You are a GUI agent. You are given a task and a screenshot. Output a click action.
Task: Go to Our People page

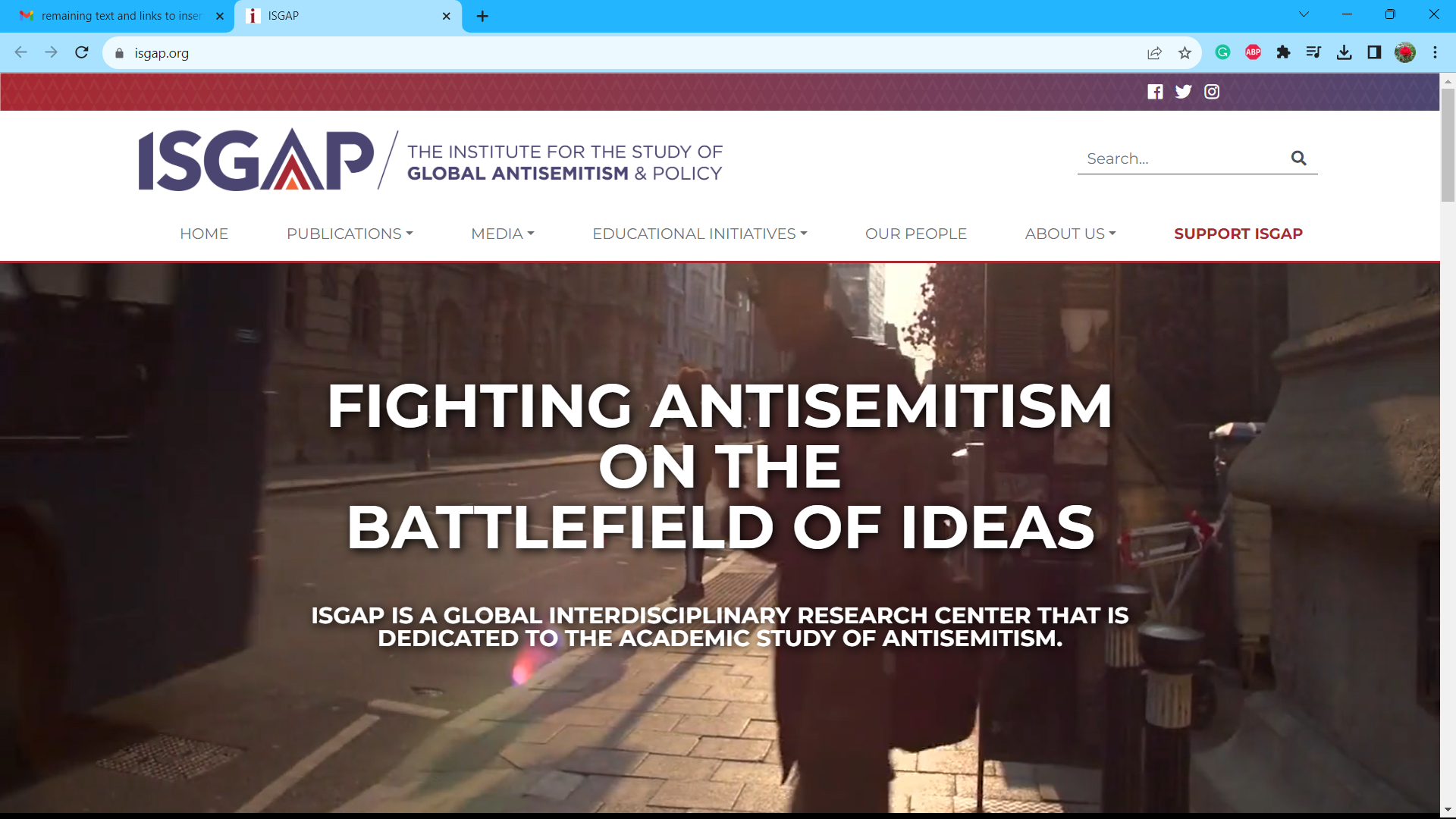[915, 234]
